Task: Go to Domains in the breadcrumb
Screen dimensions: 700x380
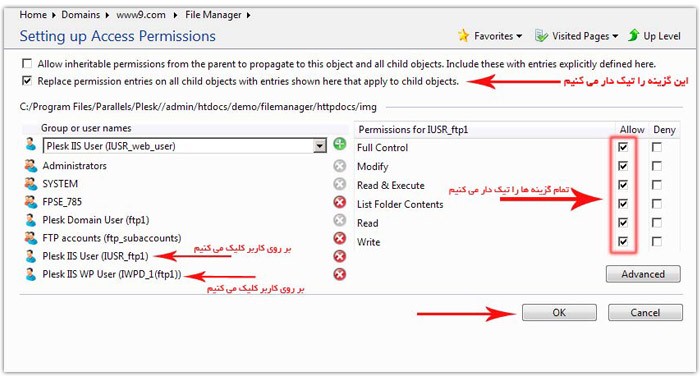Action: tap(80, 15)
